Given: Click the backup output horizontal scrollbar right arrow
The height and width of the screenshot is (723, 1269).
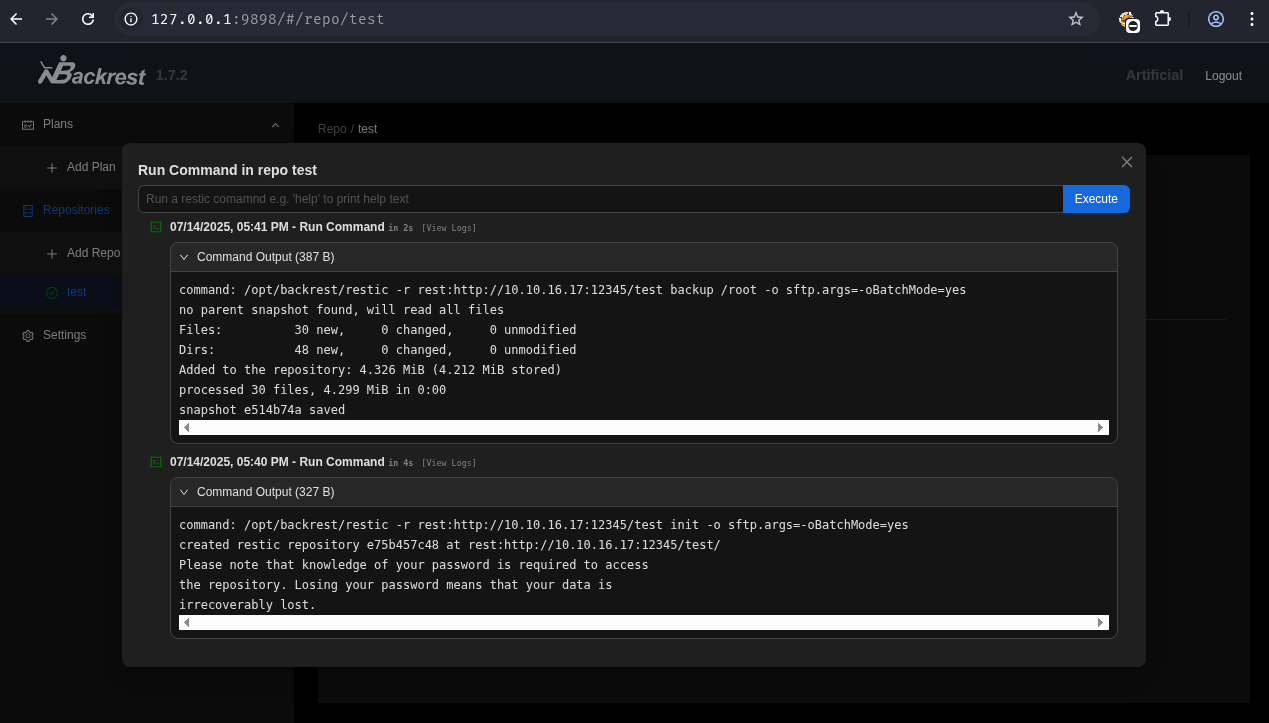Looking at the screenshot, I should [x=1101, y=427].
